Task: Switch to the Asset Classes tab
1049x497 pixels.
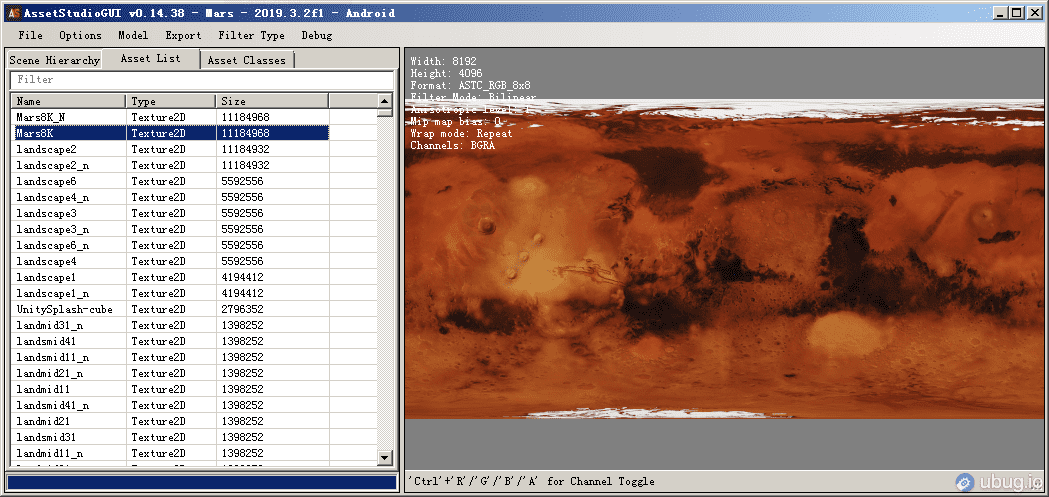Action: tap(246, 60)
